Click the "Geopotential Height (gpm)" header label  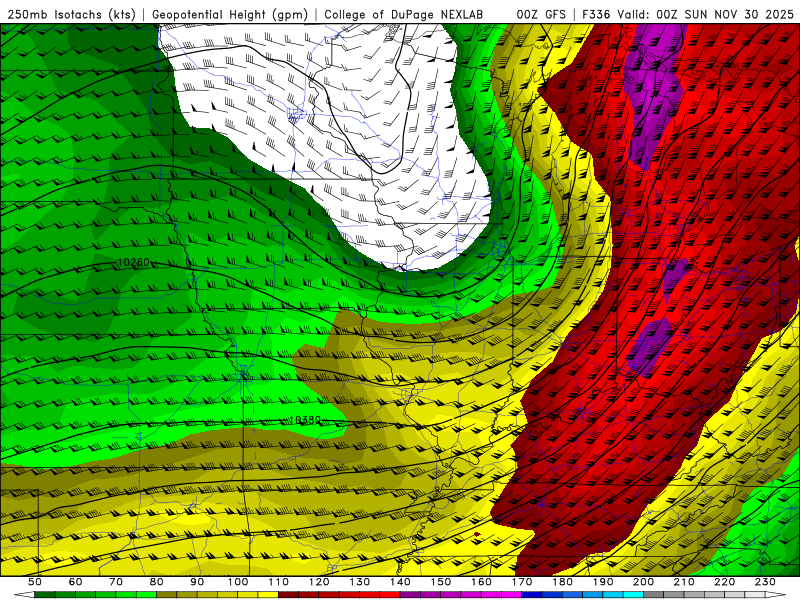click(x=230, y=15)
